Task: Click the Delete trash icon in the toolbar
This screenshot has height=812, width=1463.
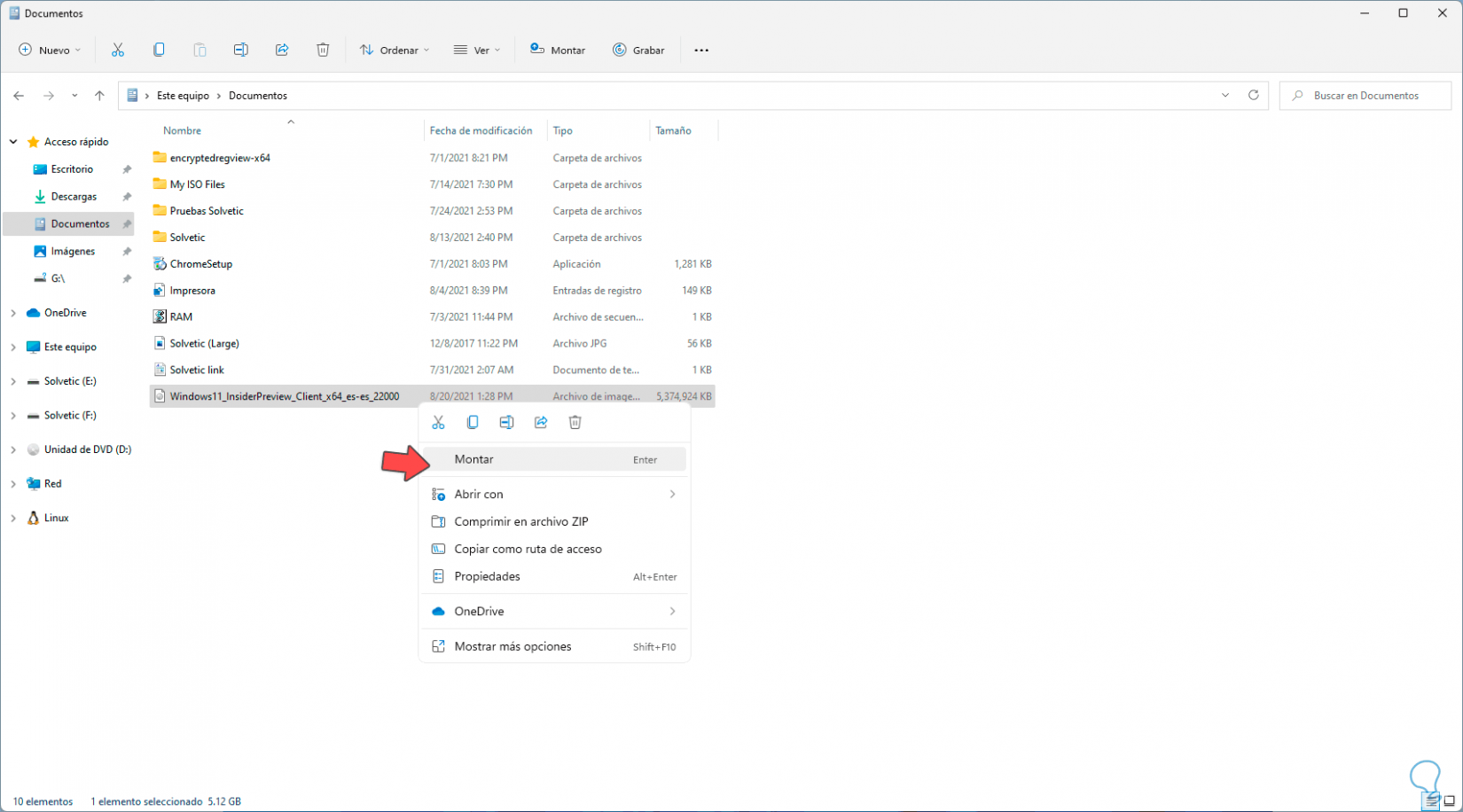Action: 323,51
